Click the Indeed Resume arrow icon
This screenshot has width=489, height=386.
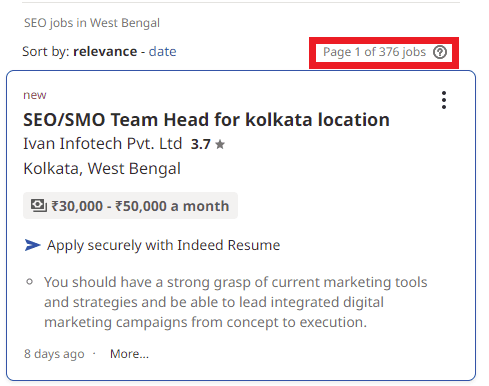[x=32, y=245]
